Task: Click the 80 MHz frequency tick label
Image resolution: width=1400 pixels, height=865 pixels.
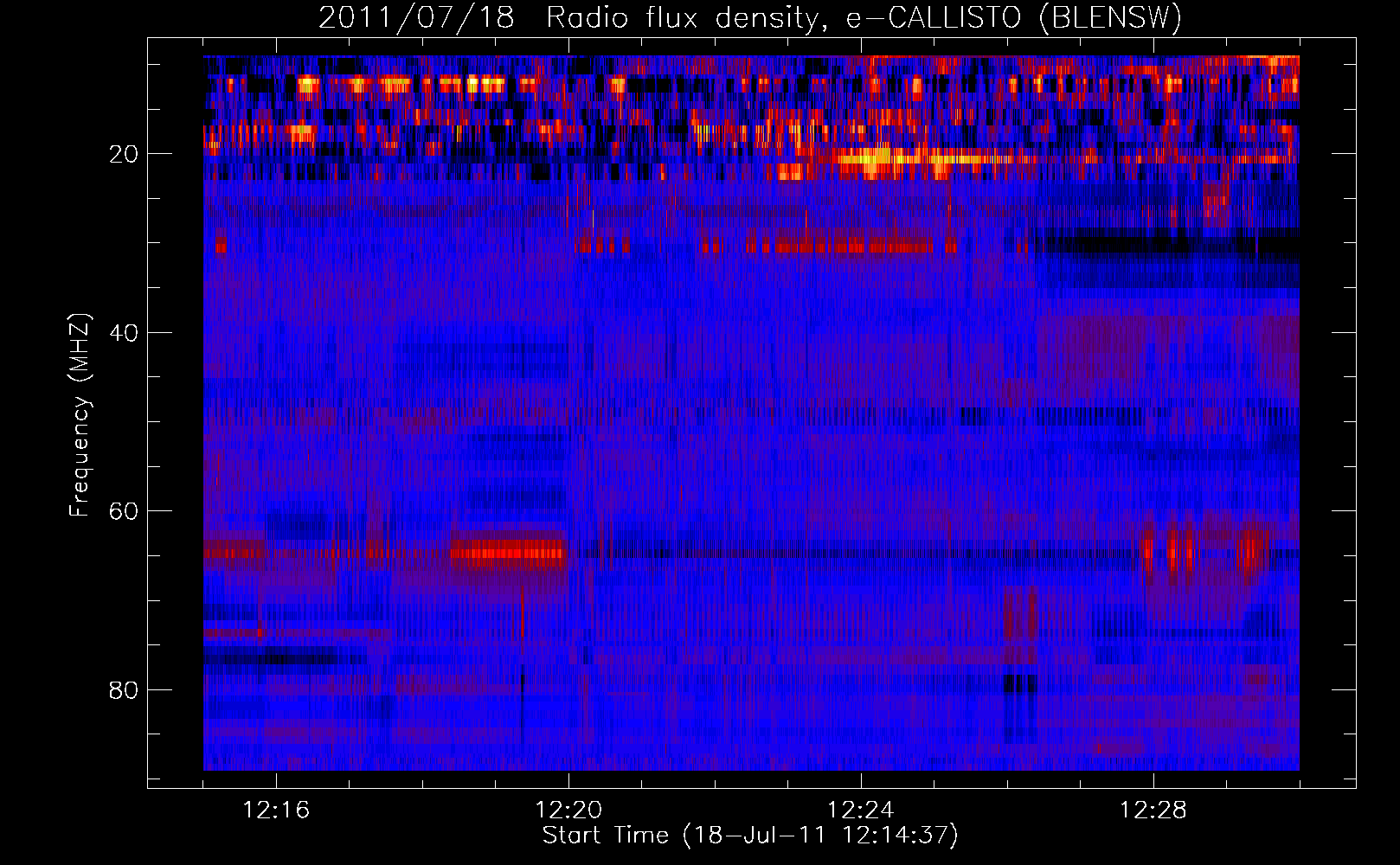Action: tap(124, 689)
